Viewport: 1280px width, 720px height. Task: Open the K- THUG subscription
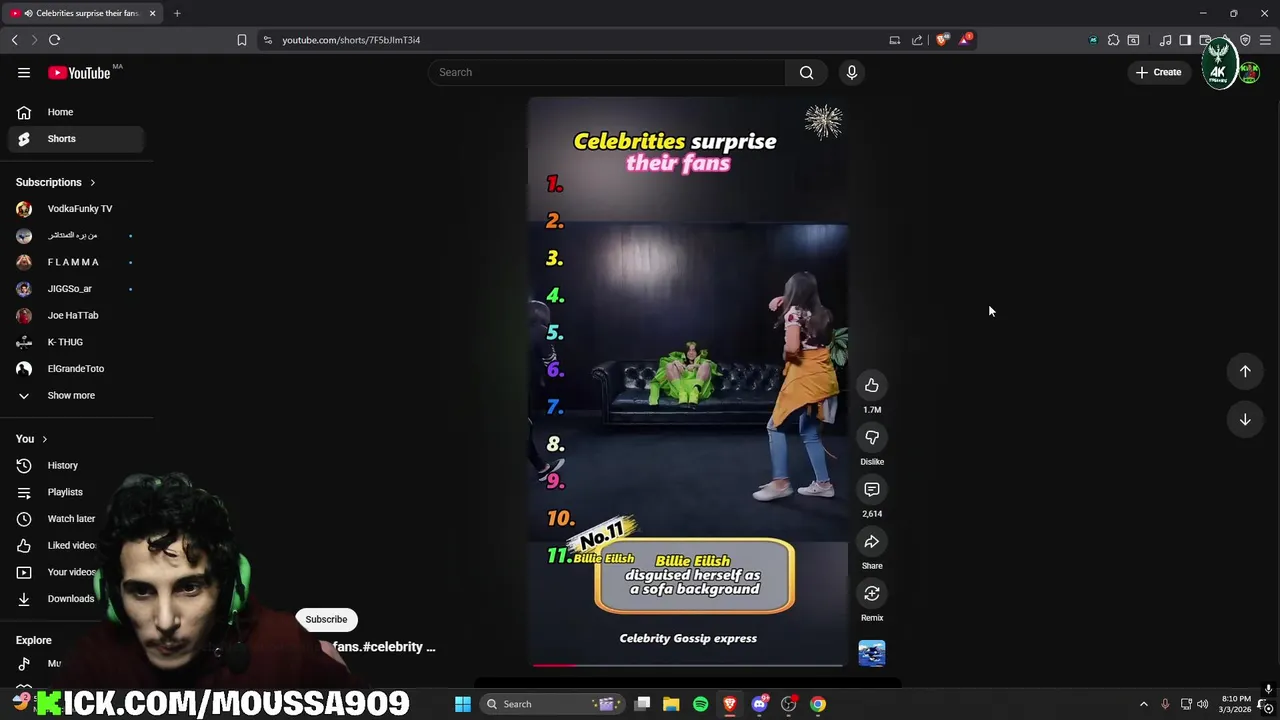coord(77,342)
